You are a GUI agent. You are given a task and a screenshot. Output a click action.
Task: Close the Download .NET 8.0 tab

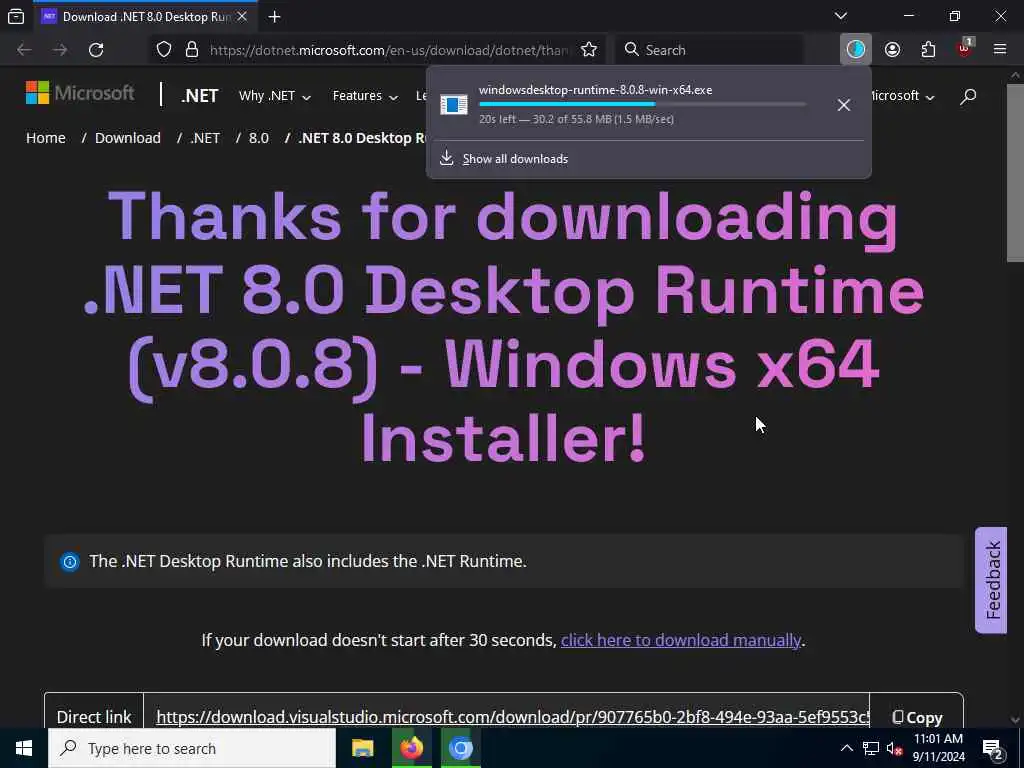point(242,16)
